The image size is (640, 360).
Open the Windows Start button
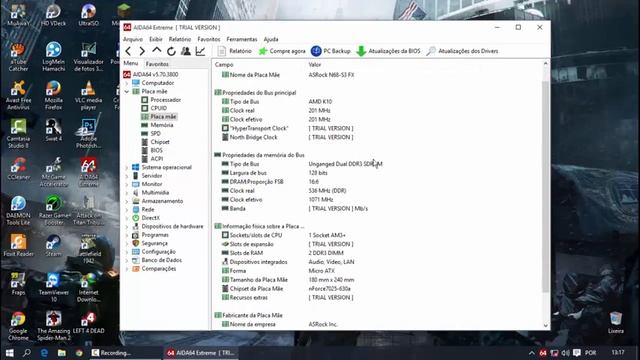pyautogui.click(x=9, y=353)
